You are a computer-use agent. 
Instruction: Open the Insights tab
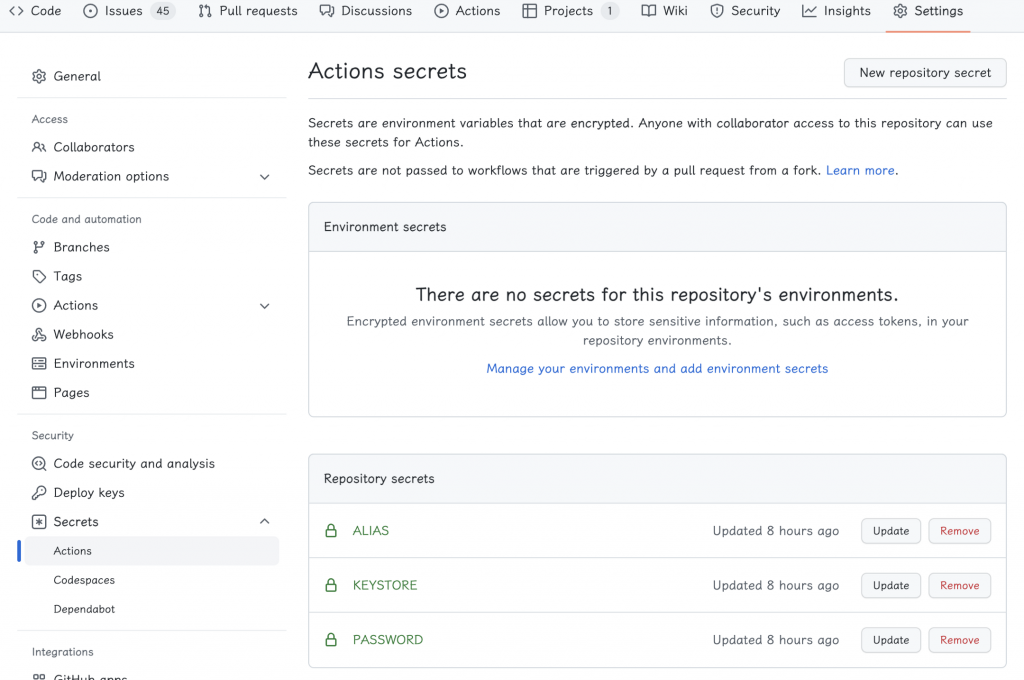[x=836, y=11]
